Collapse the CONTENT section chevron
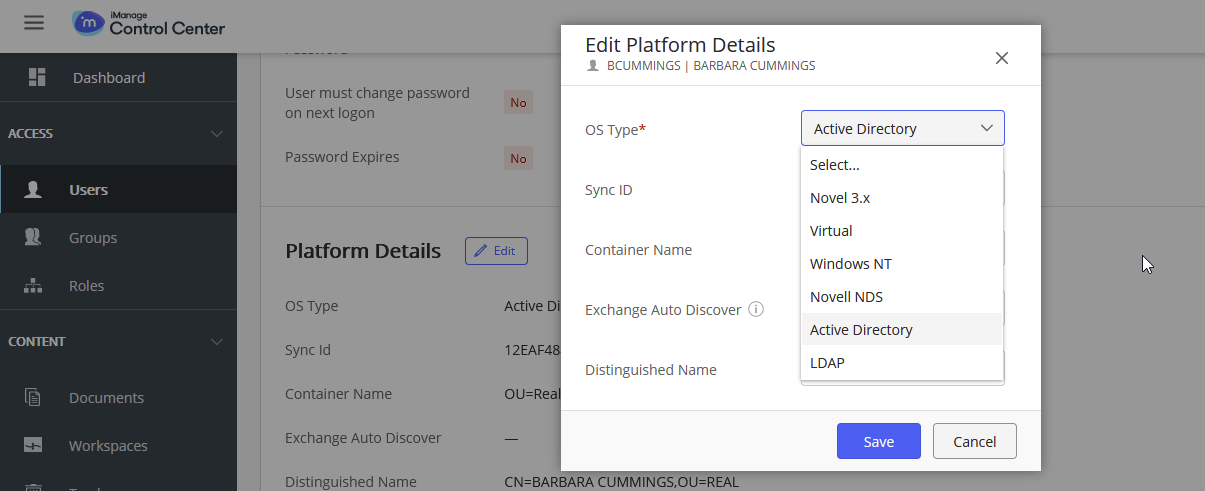 pos(217,342)
